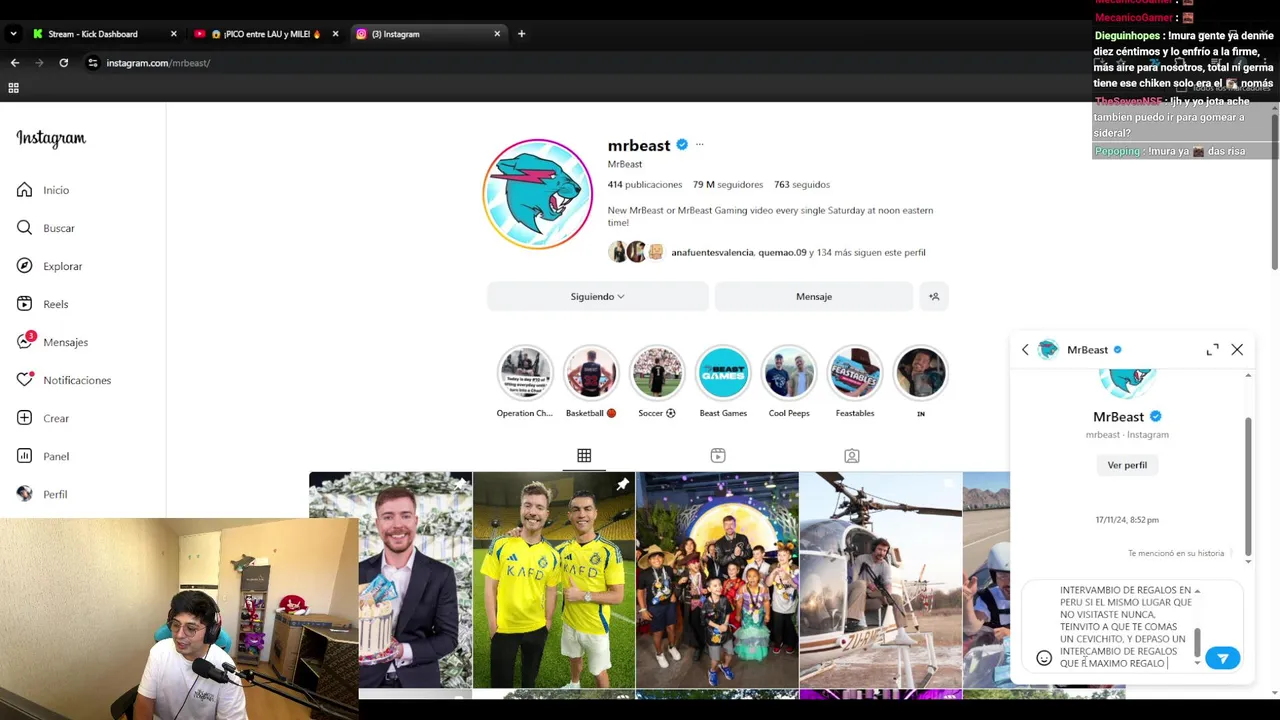Click the message box scroll-down arrow

pyautogui.click(x=1197, y=663)
